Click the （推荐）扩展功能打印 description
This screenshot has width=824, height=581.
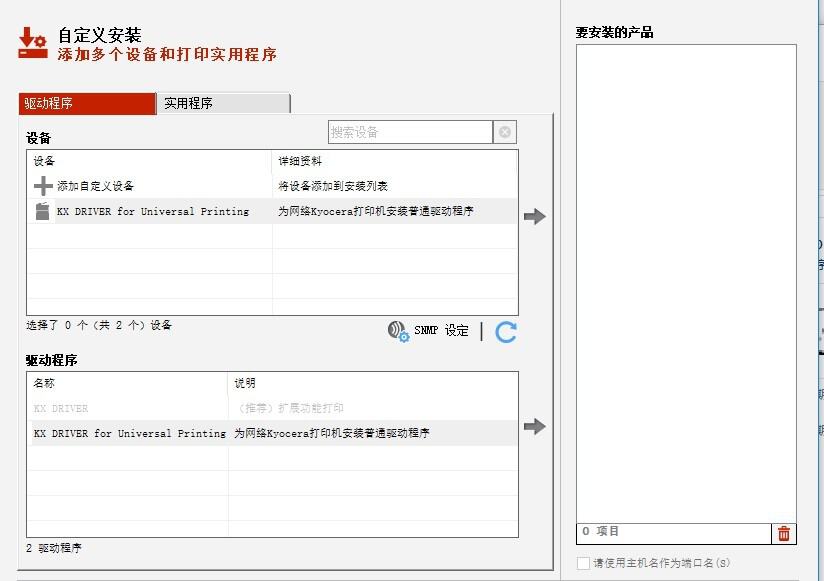(289, 408)
